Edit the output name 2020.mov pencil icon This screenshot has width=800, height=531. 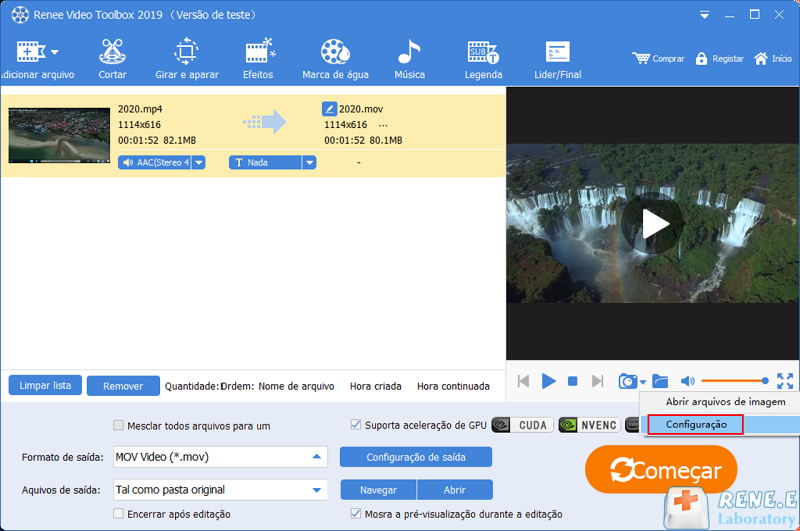point(329,109)
